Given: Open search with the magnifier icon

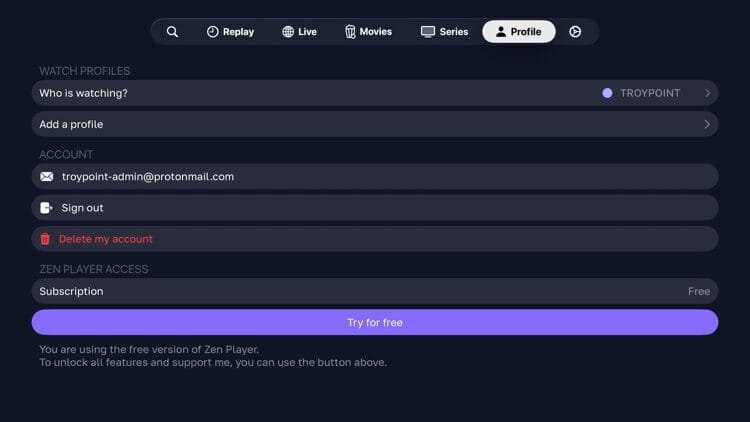Looking at the screenshot, I should click(172, 32).
